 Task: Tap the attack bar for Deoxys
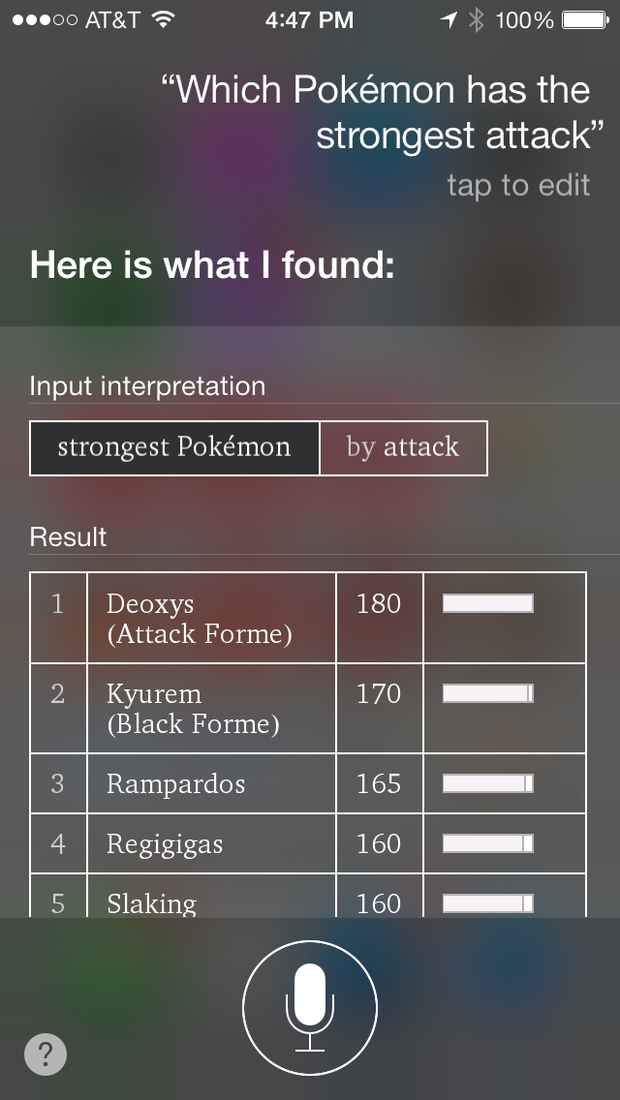pyautogui.click(x=488, y=603)
